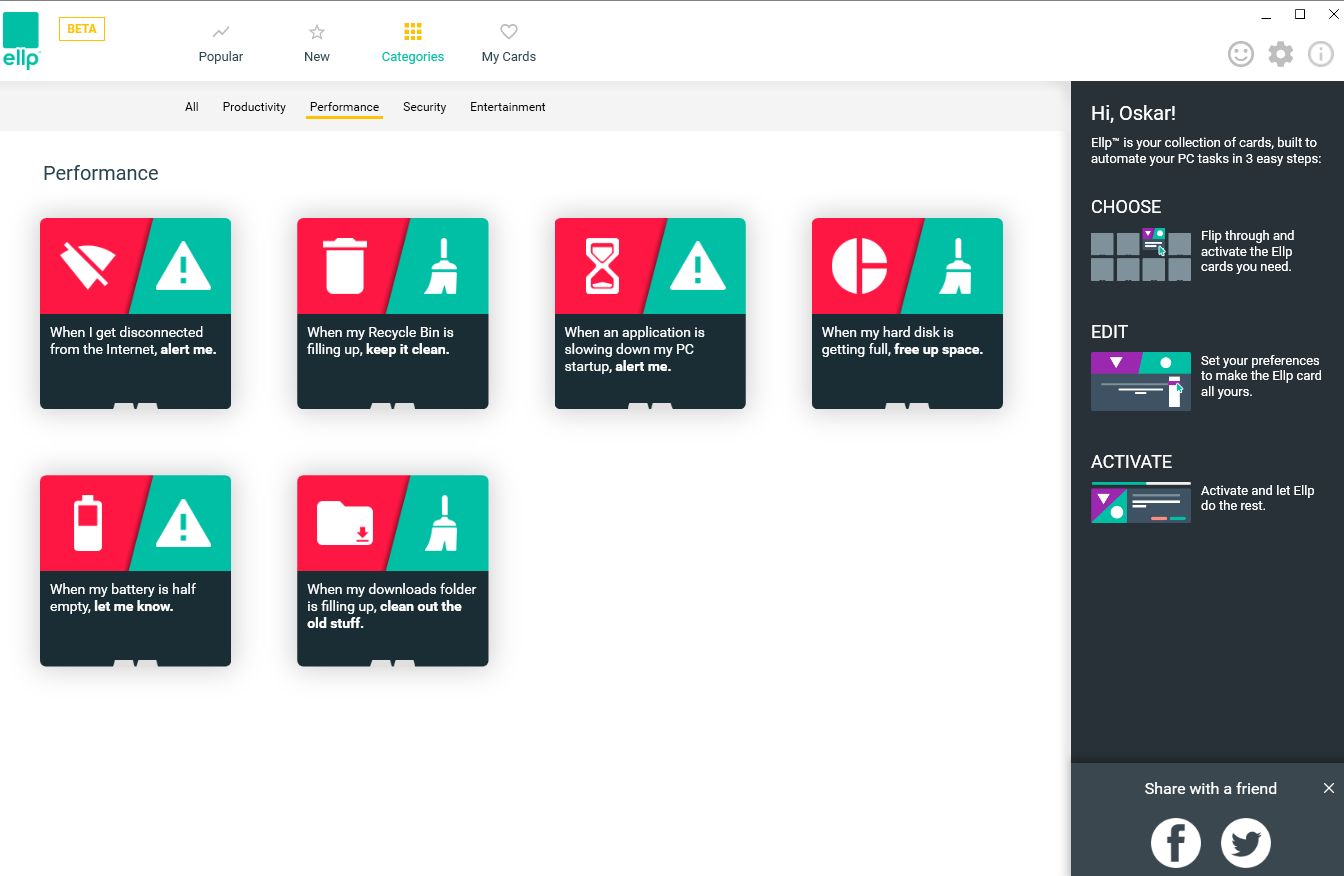Open the My Cards tab
Screen dimensions: 1344x876
tap(509, 44)
